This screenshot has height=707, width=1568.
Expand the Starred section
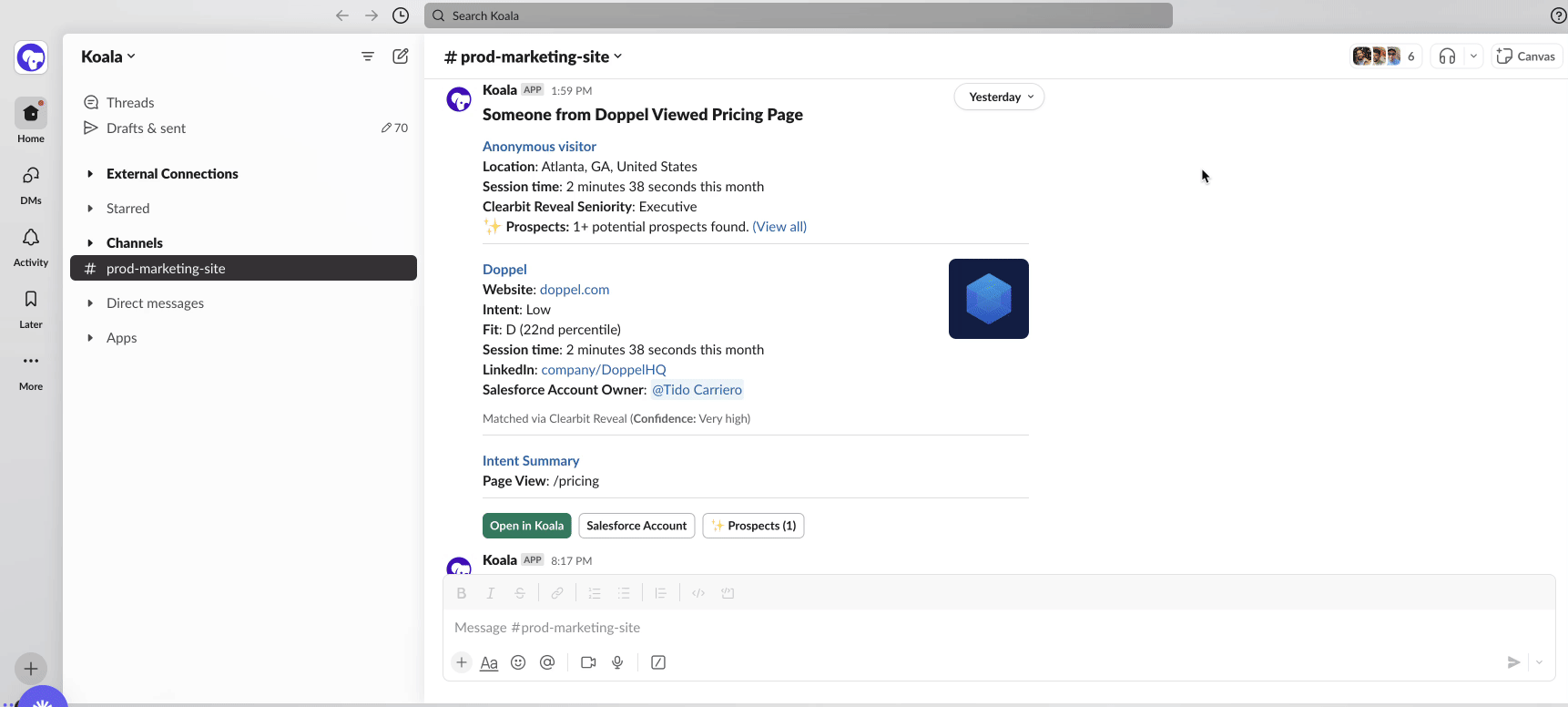point(90,209)
